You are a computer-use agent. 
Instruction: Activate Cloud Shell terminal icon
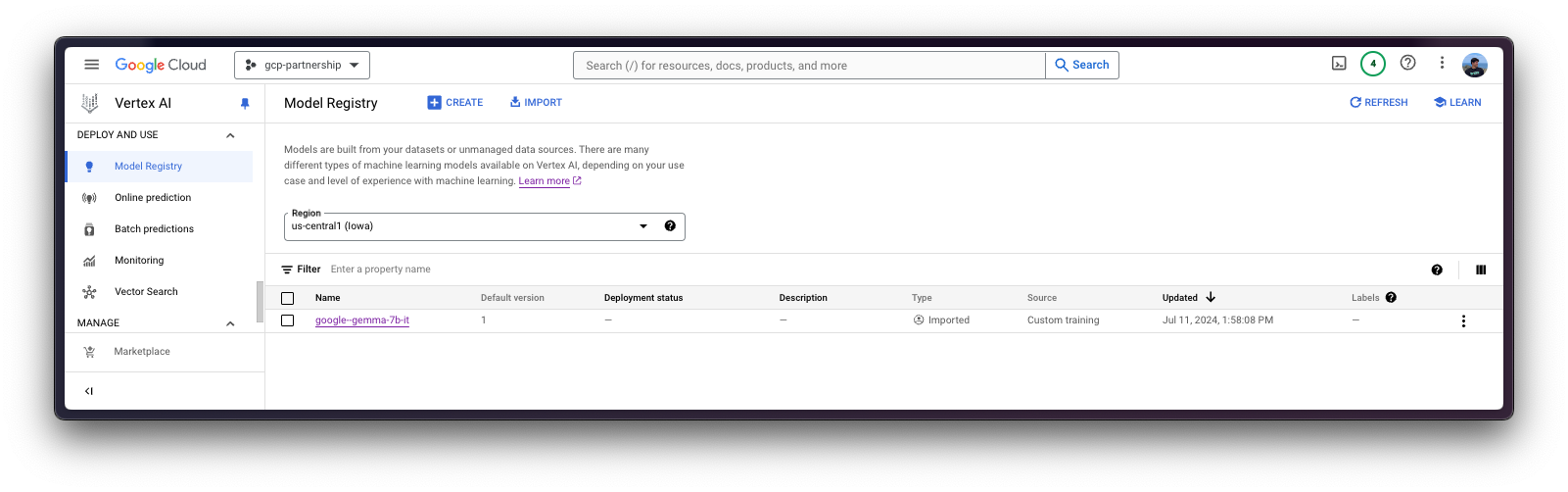click(1339, 64)
